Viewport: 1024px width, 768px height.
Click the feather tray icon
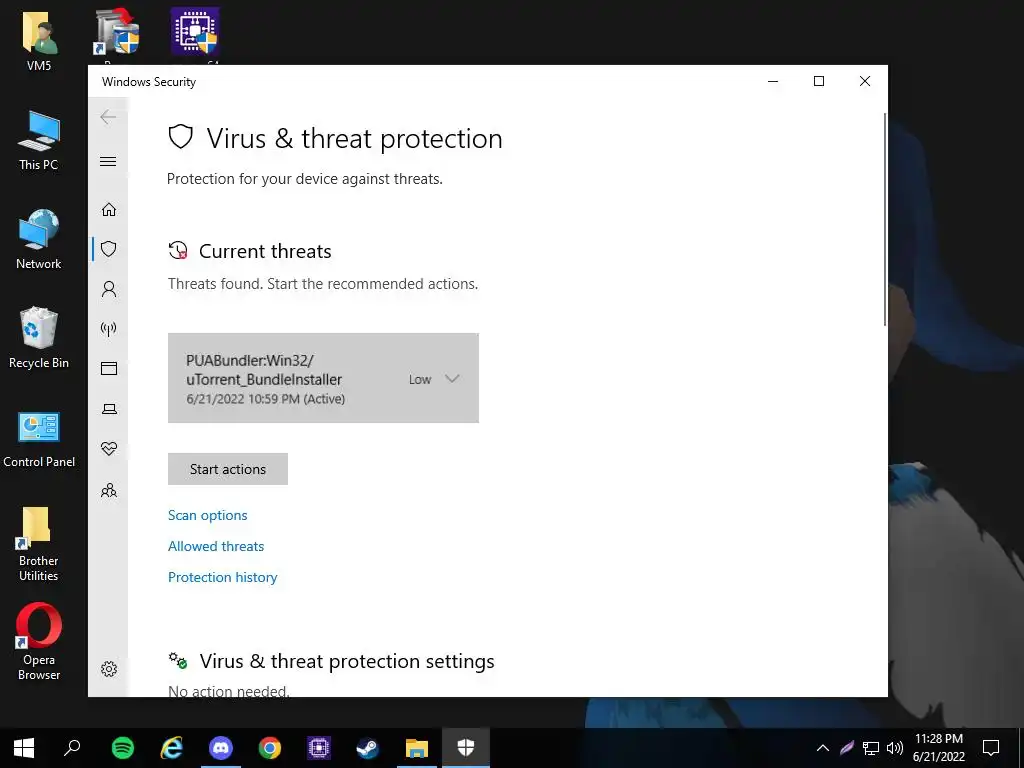(847, 748)
